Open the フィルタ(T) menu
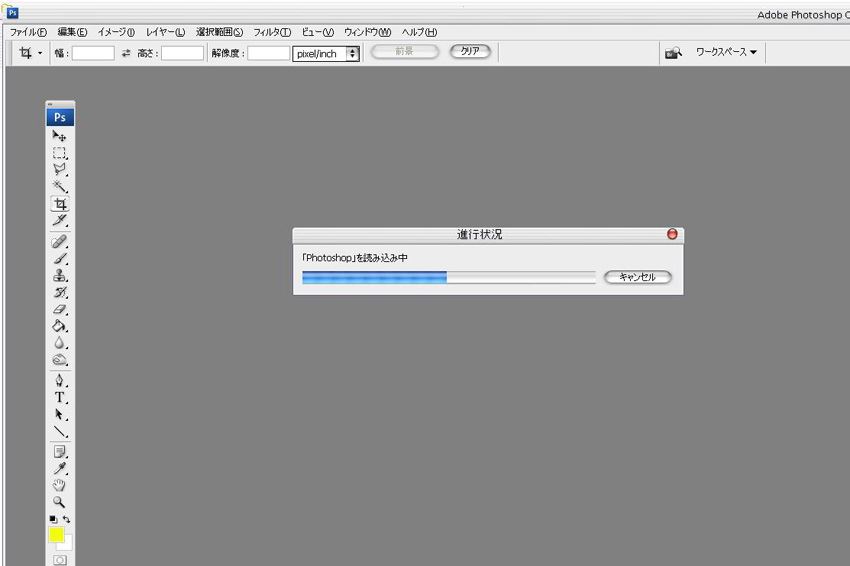 (x=272, y=32)
